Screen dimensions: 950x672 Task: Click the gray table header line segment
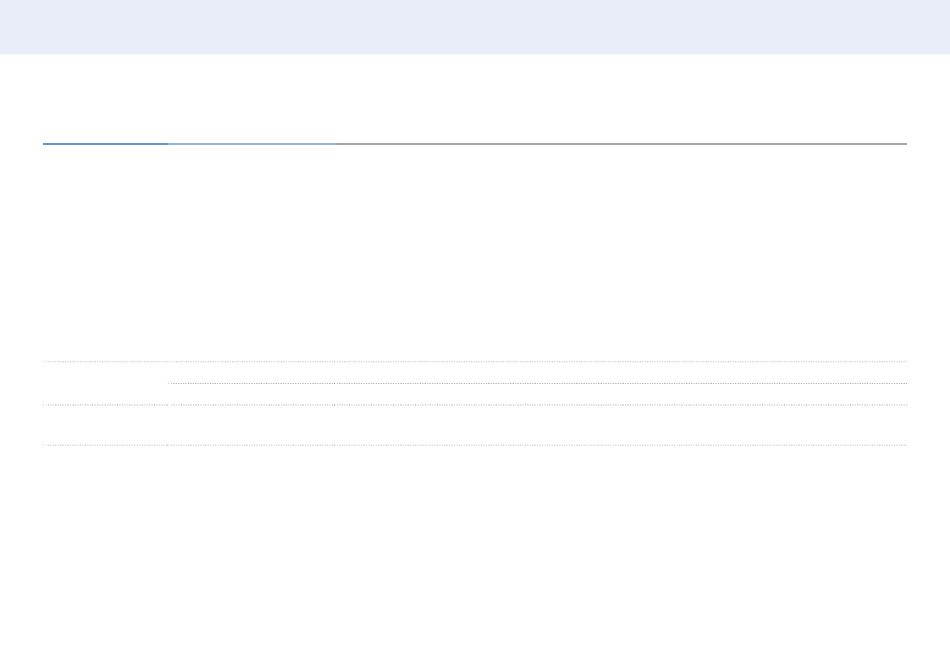click(620, 144)
